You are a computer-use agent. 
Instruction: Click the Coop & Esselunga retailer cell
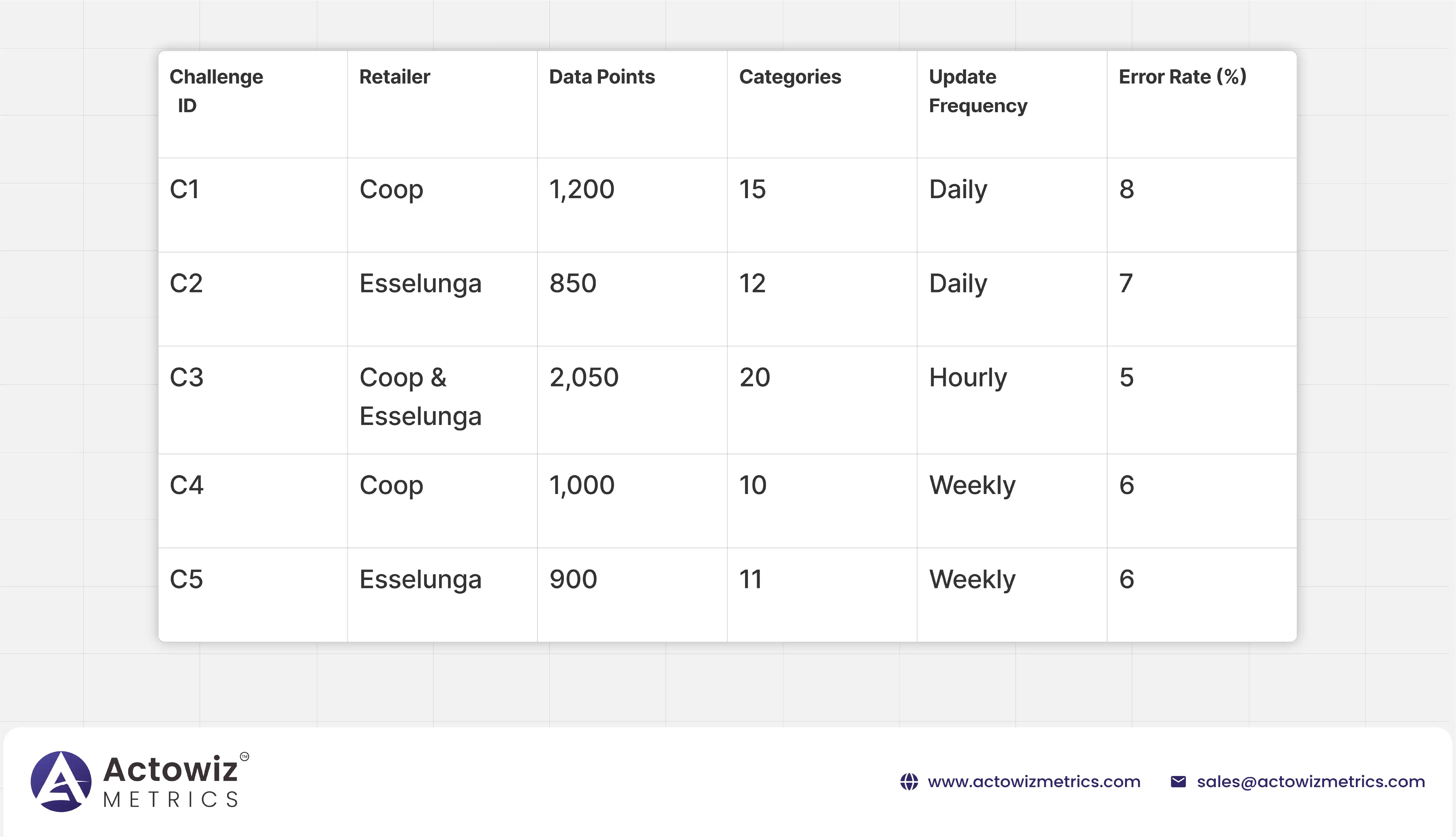[x=420, y=397]
